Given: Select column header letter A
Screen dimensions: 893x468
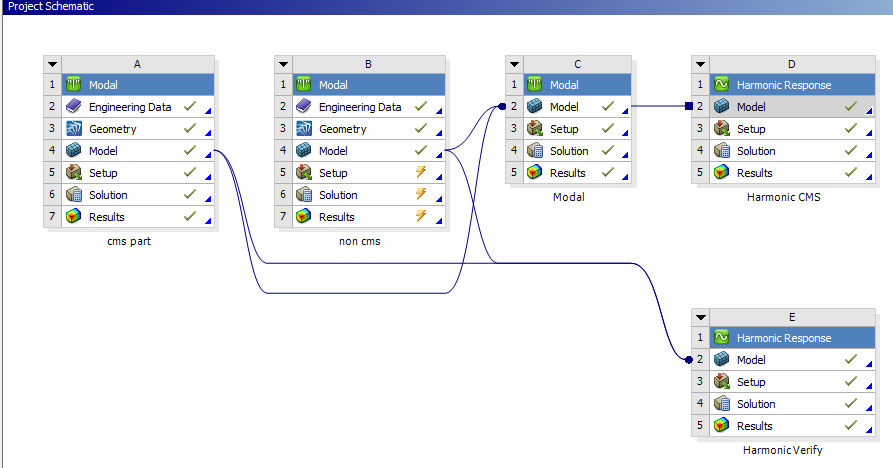Looking at the screenshot, I should (137, 64).
